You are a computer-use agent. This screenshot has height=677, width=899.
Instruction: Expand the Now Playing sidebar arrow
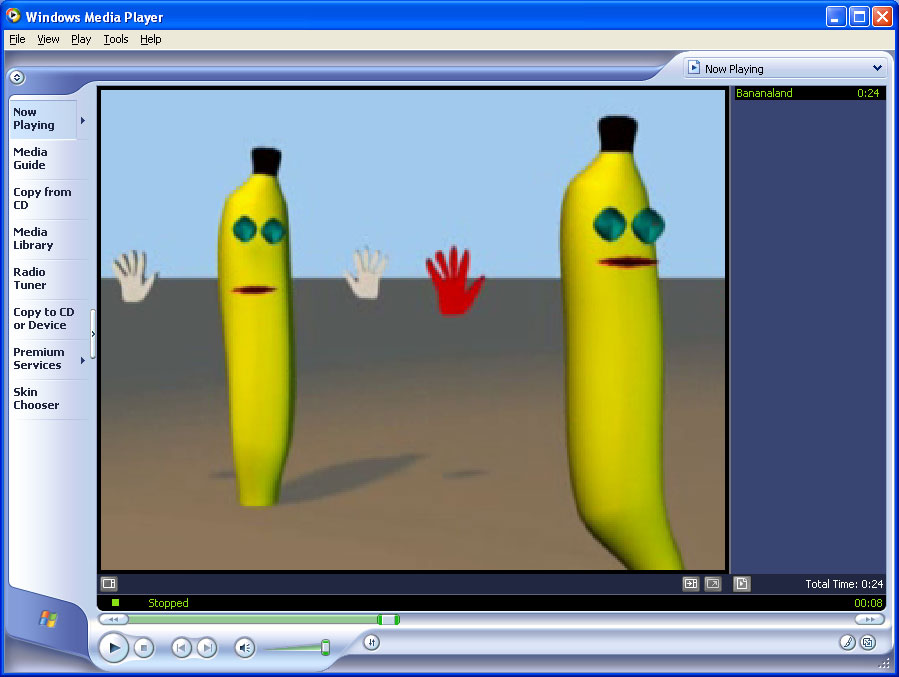(82, 120)
